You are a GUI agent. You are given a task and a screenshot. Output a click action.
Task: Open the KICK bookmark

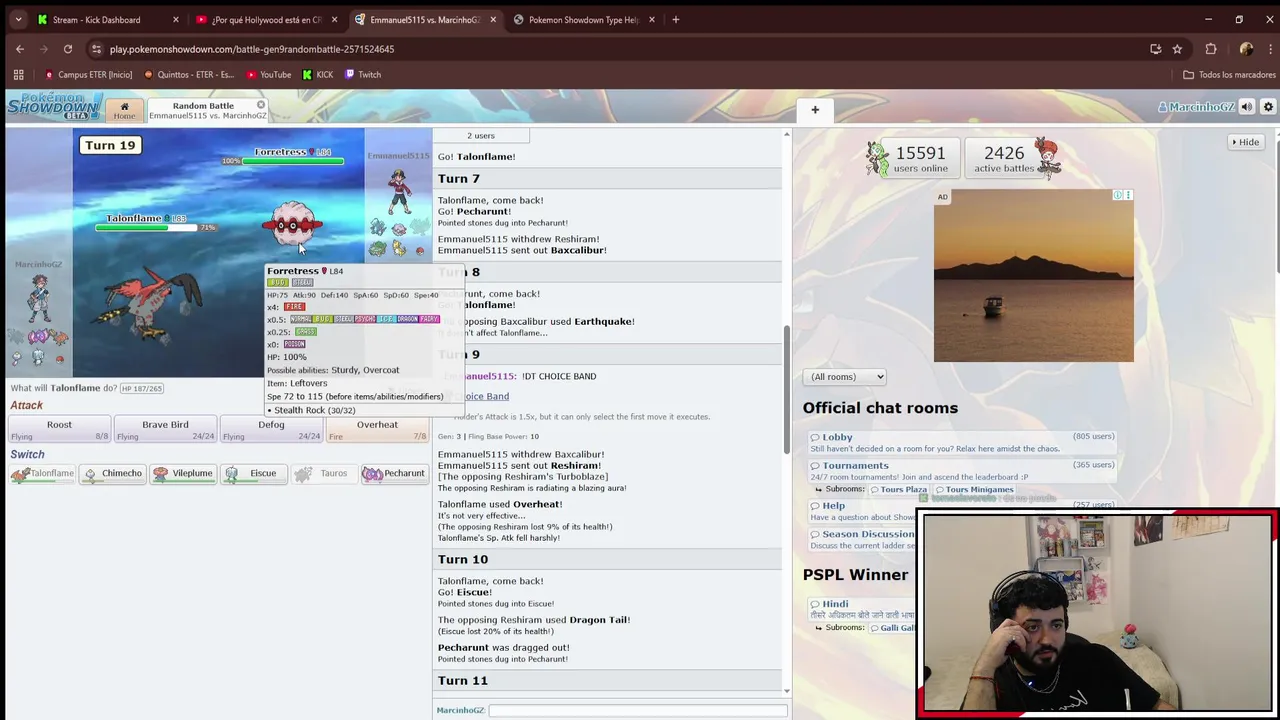click(317, 74)
